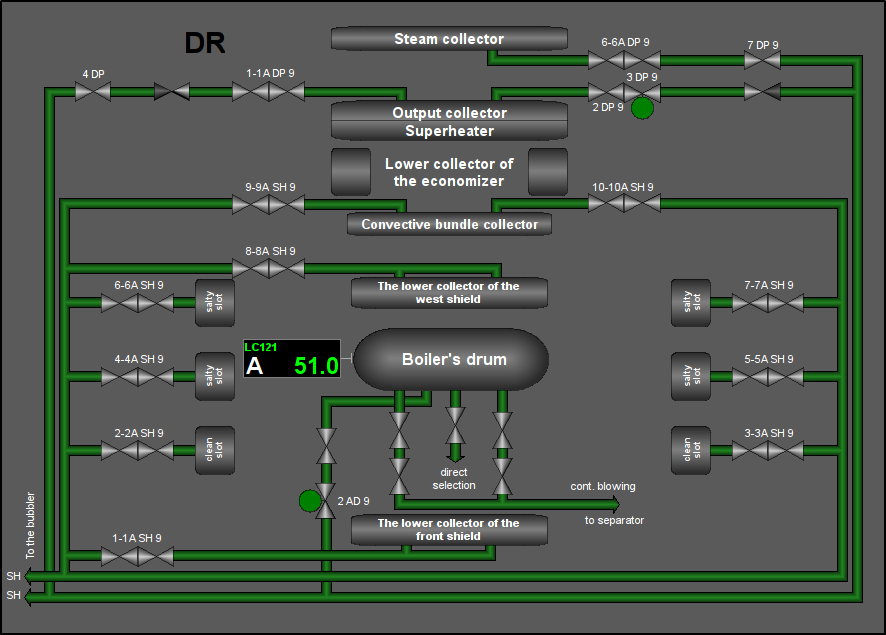
Task: Click the 2-2A SH 9 valve
Action: [137, 451]
